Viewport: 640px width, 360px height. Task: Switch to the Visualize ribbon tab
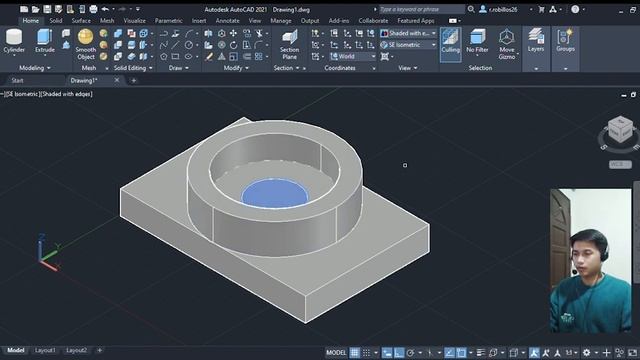[134, 20]
